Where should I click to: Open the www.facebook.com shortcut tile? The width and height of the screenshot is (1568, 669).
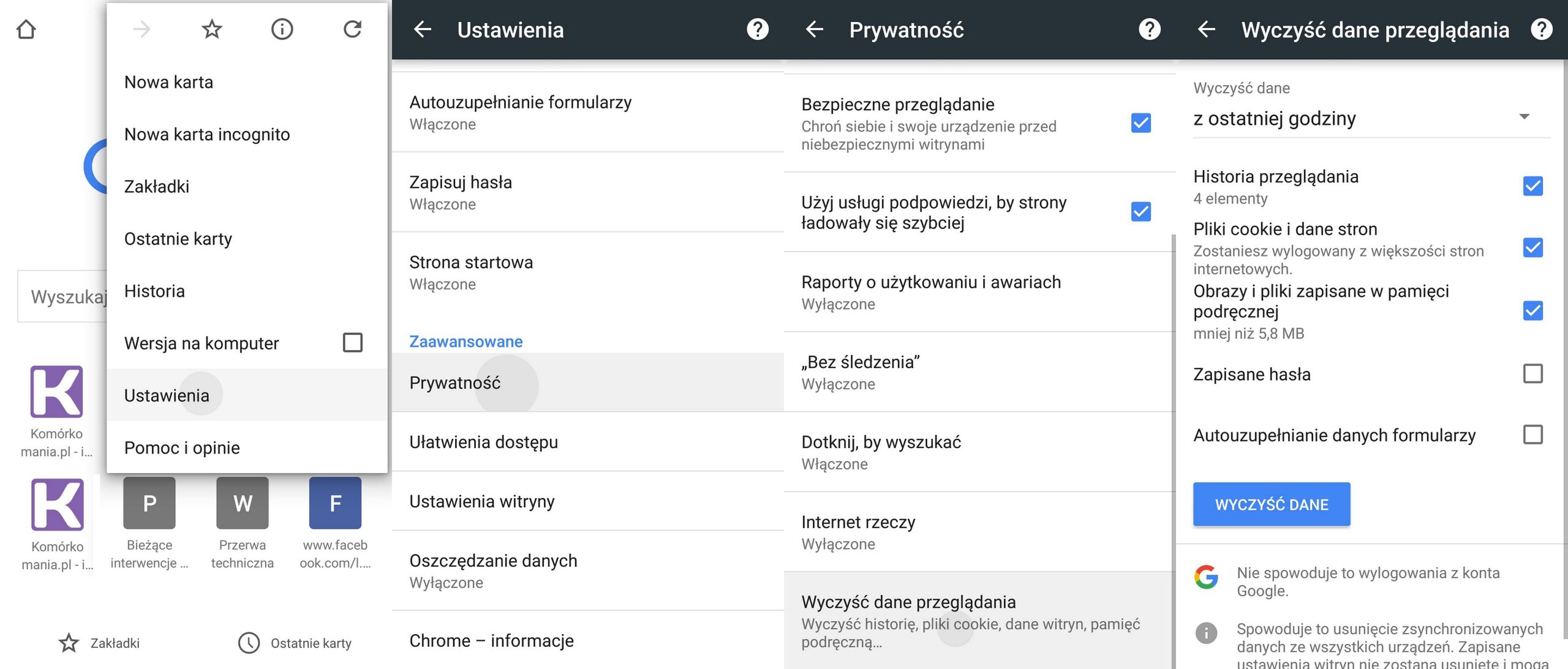pos(335,504)
